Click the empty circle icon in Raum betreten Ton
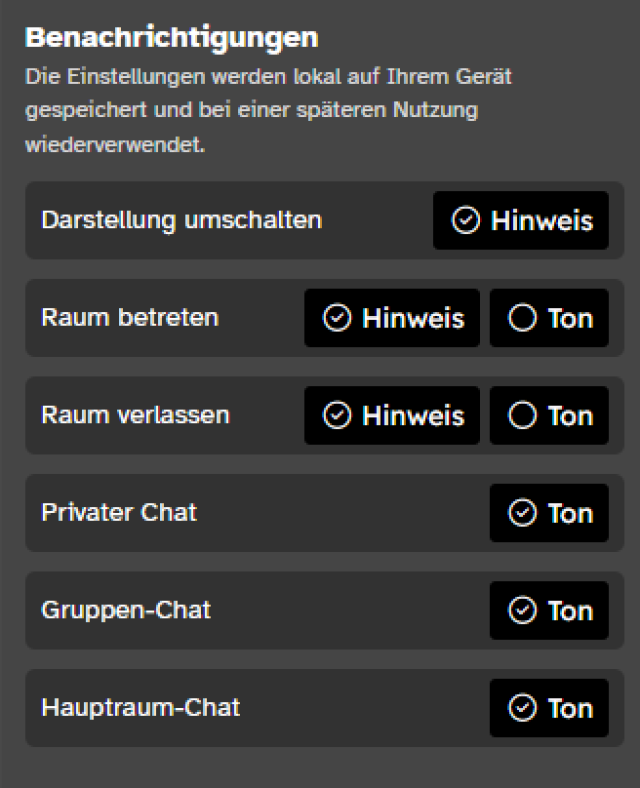640x788 pixels. [x=523, y=318]
